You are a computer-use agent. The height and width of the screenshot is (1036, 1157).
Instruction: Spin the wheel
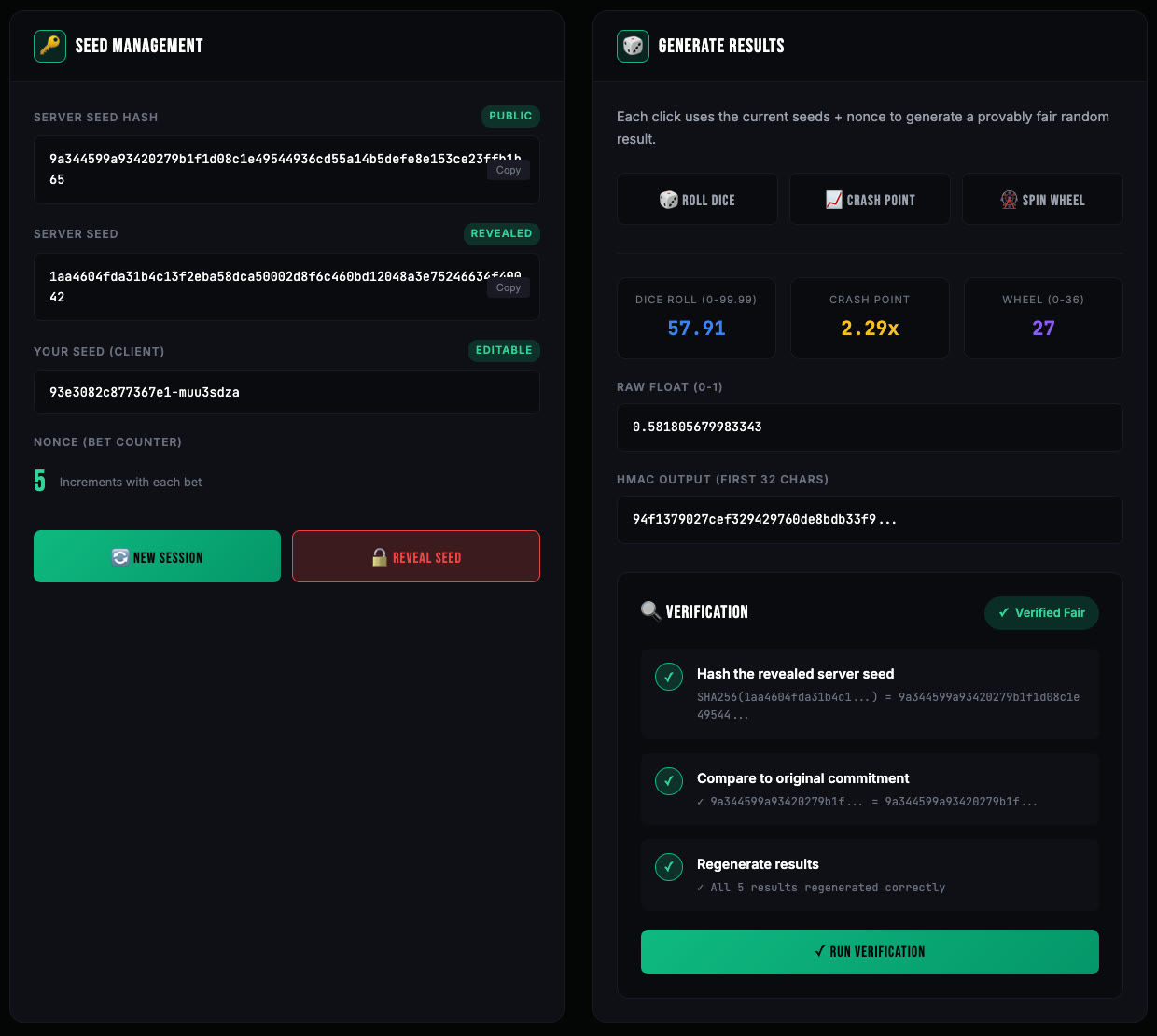1042,199
